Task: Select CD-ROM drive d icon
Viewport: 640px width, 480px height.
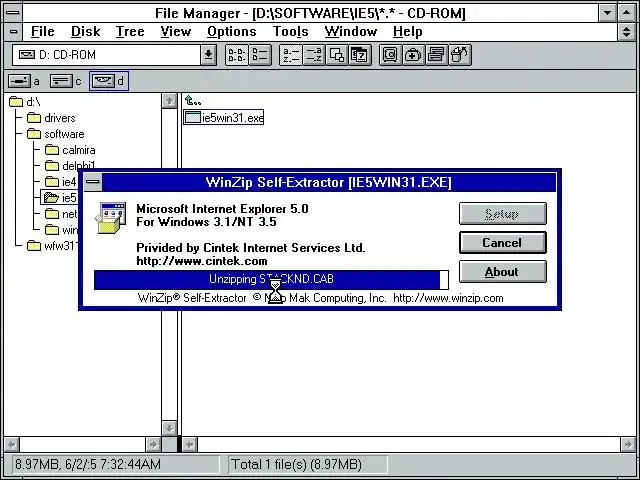Action: pyautogui.click(x=103, y=81)
